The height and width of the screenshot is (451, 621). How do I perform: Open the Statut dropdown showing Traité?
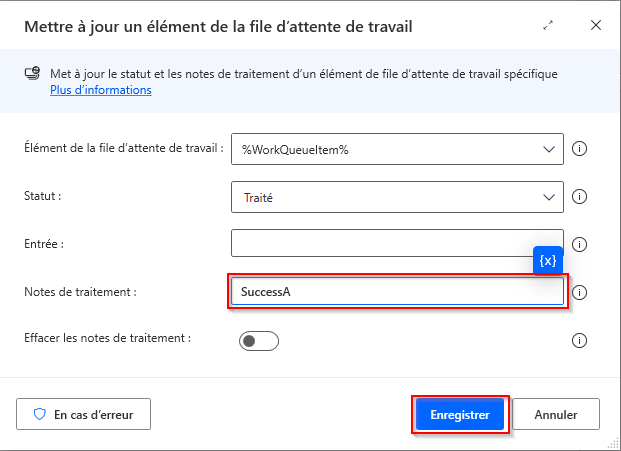coord(390,197)
